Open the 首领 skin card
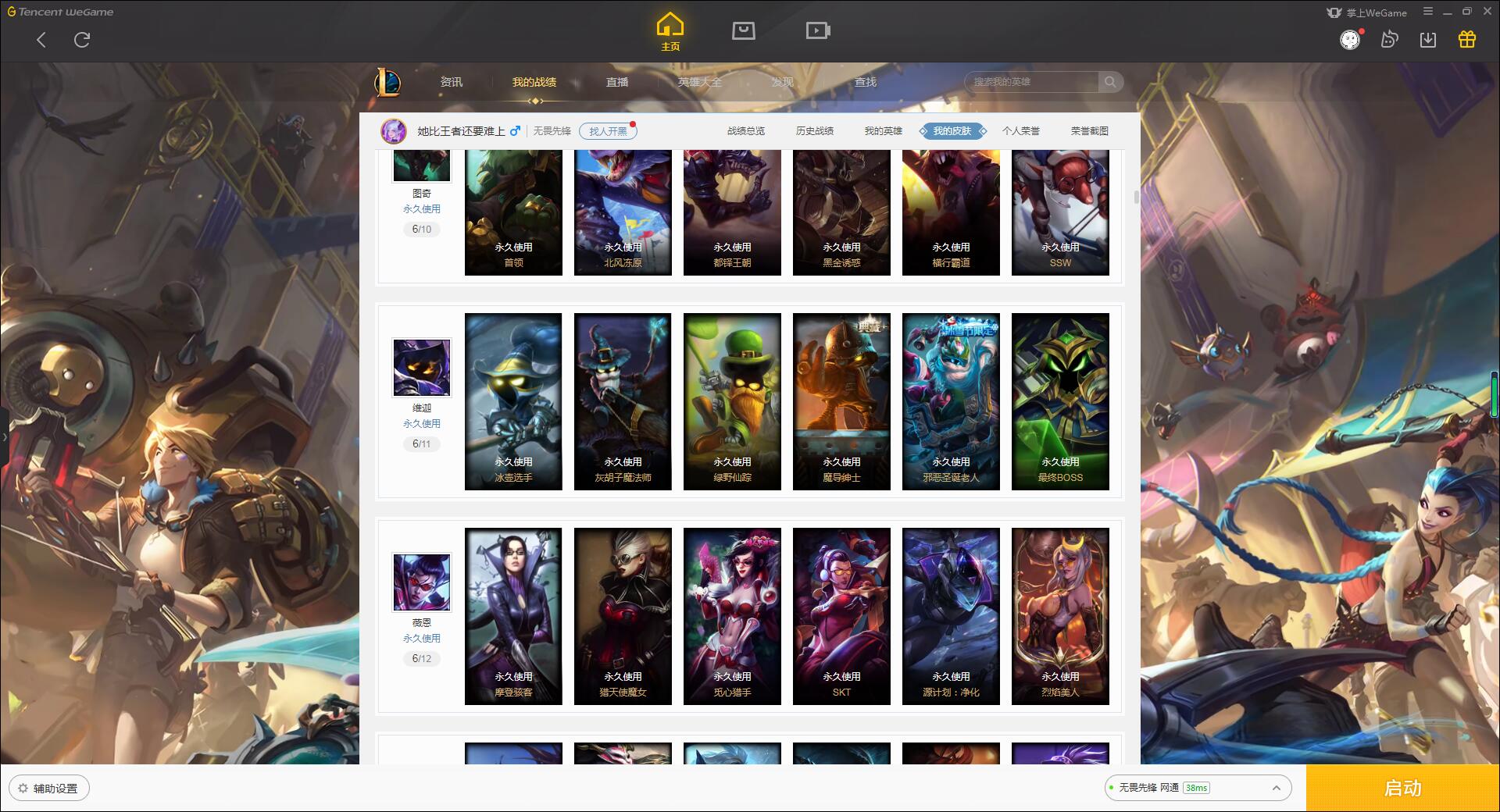Screen dimensions: 1500x812 tap(513, 212)
